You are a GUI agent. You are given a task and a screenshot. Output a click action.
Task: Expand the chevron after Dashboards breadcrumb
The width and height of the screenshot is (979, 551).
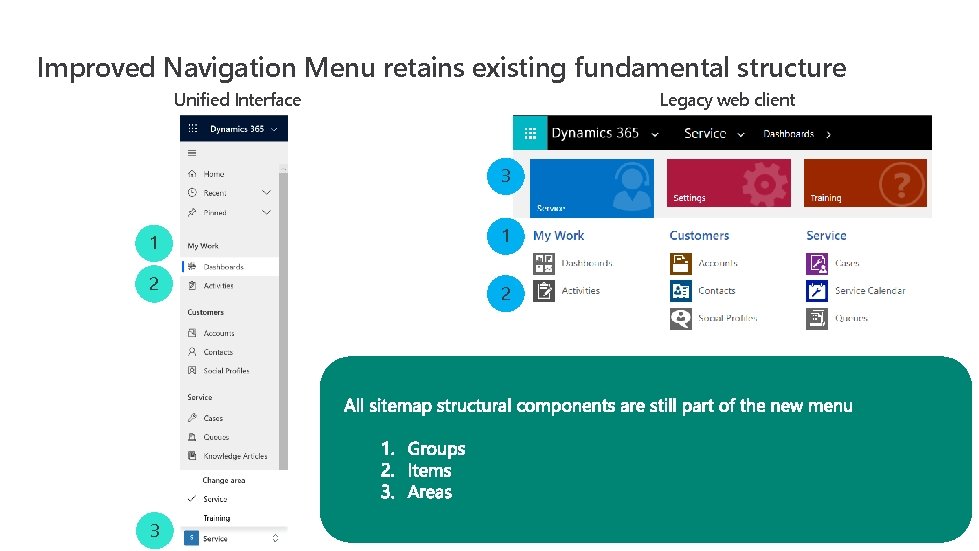pos(829,134)
